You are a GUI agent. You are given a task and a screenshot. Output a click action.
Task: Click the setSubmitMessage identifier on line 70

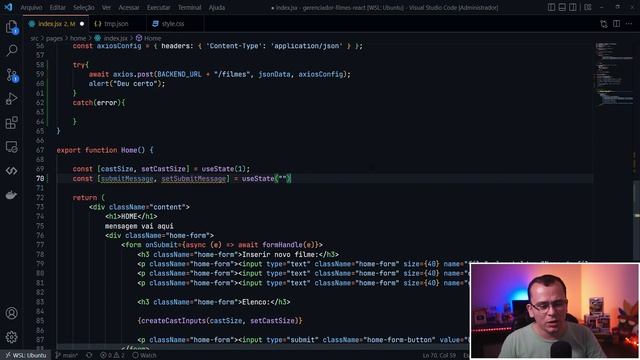coord(193,178)
